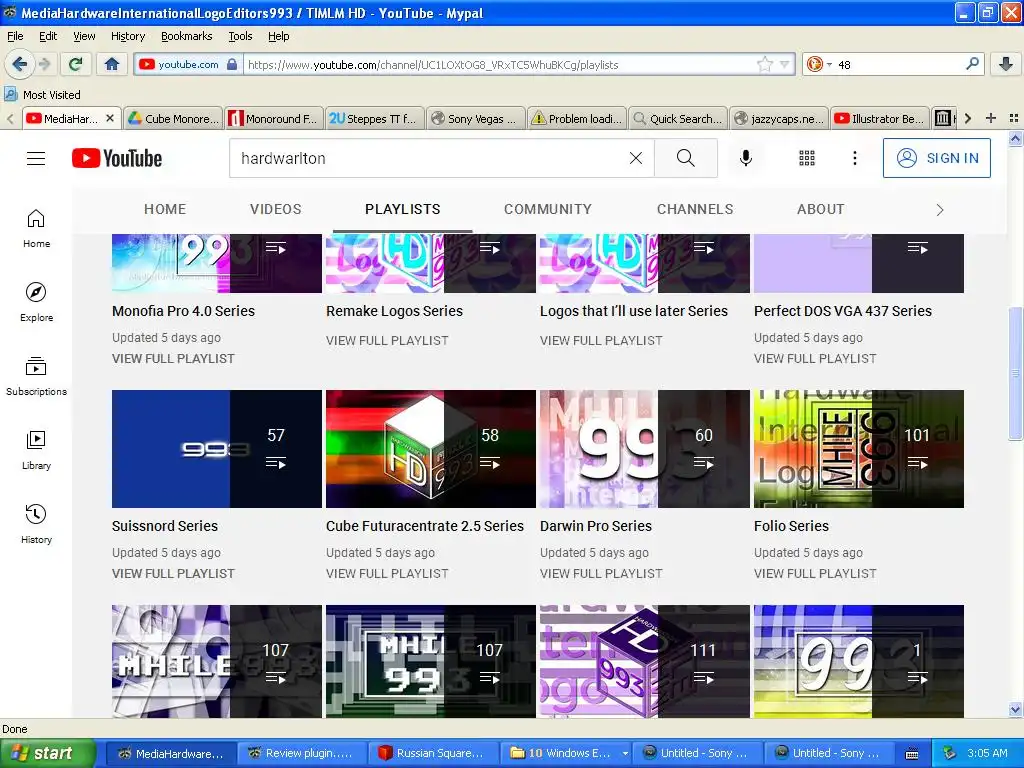Screen dimensions: 1024x768
Task: Open the Bookmarks menu
Action: pos(186,36)
